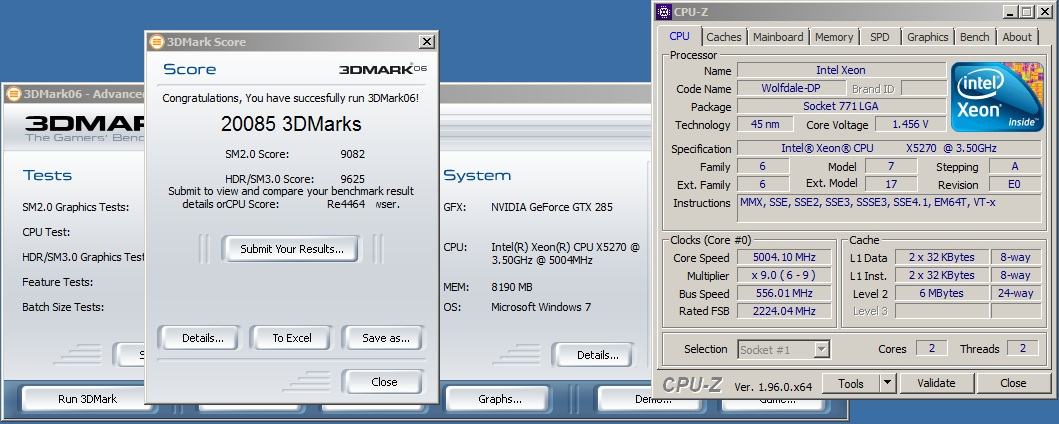
Task: Click the Instructions list field
Action: click(889, 208)
